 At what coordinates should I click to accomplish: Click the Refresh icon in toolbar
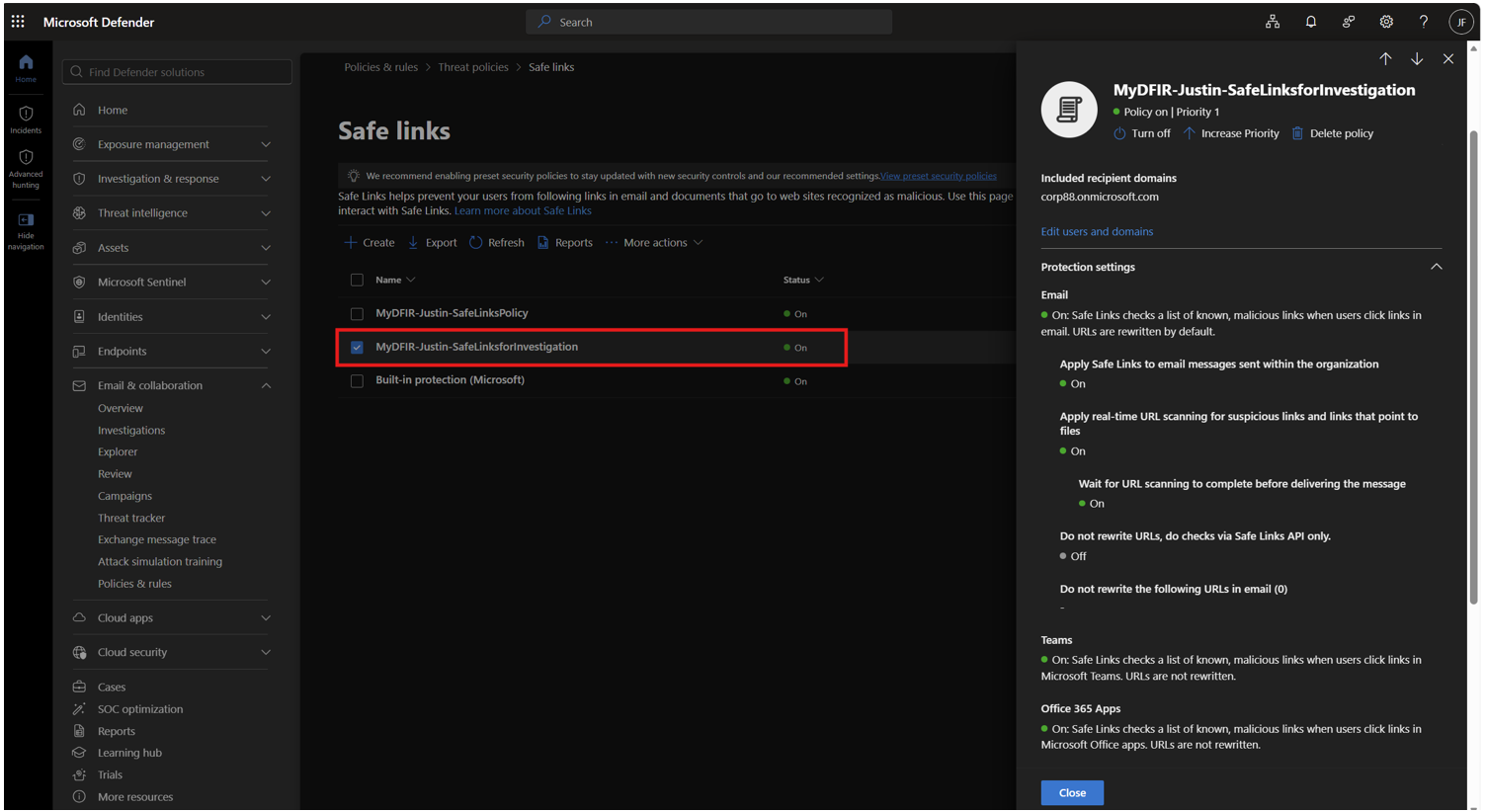tap(475, 242)
